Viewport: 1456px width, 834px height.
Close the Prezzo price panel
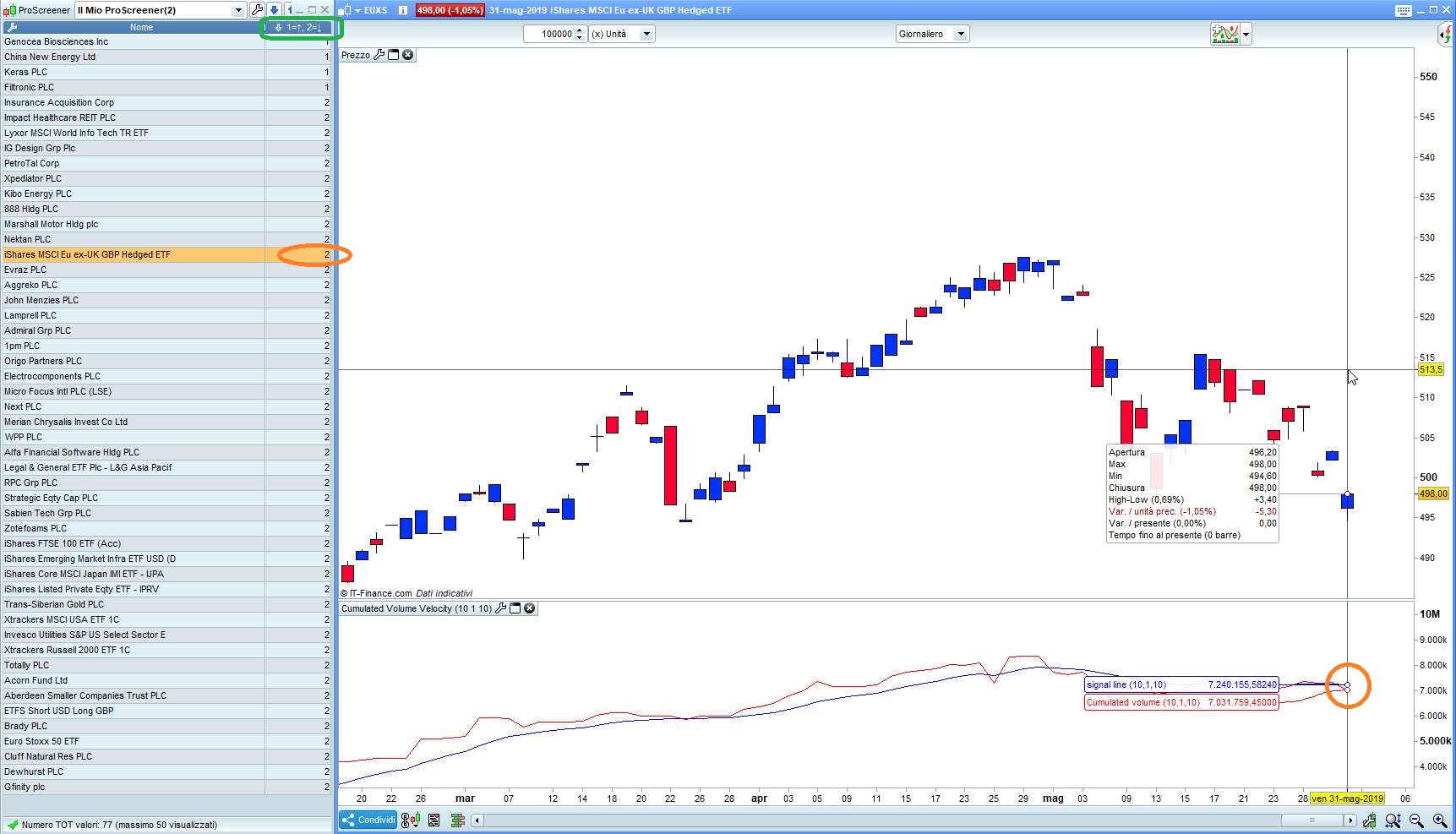[408, 55]
